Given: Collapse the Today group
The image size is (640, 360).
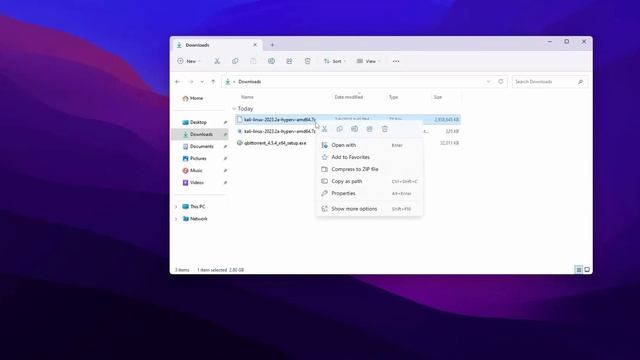Looking at the screenshot, I should (x=234, y=109).
